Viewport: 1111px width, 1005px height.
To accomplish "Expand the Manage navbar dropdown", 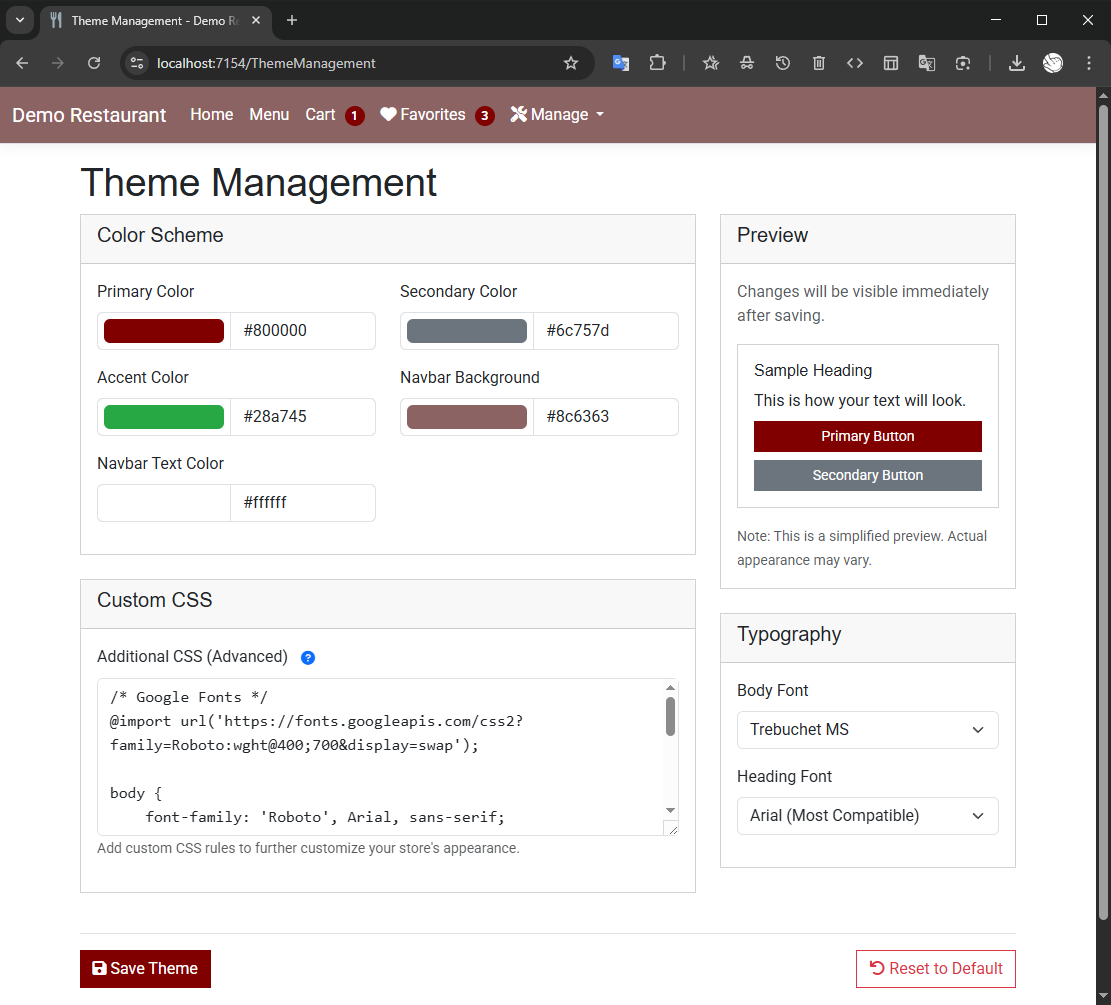I will pyautogui.click(x=557, y=115).
